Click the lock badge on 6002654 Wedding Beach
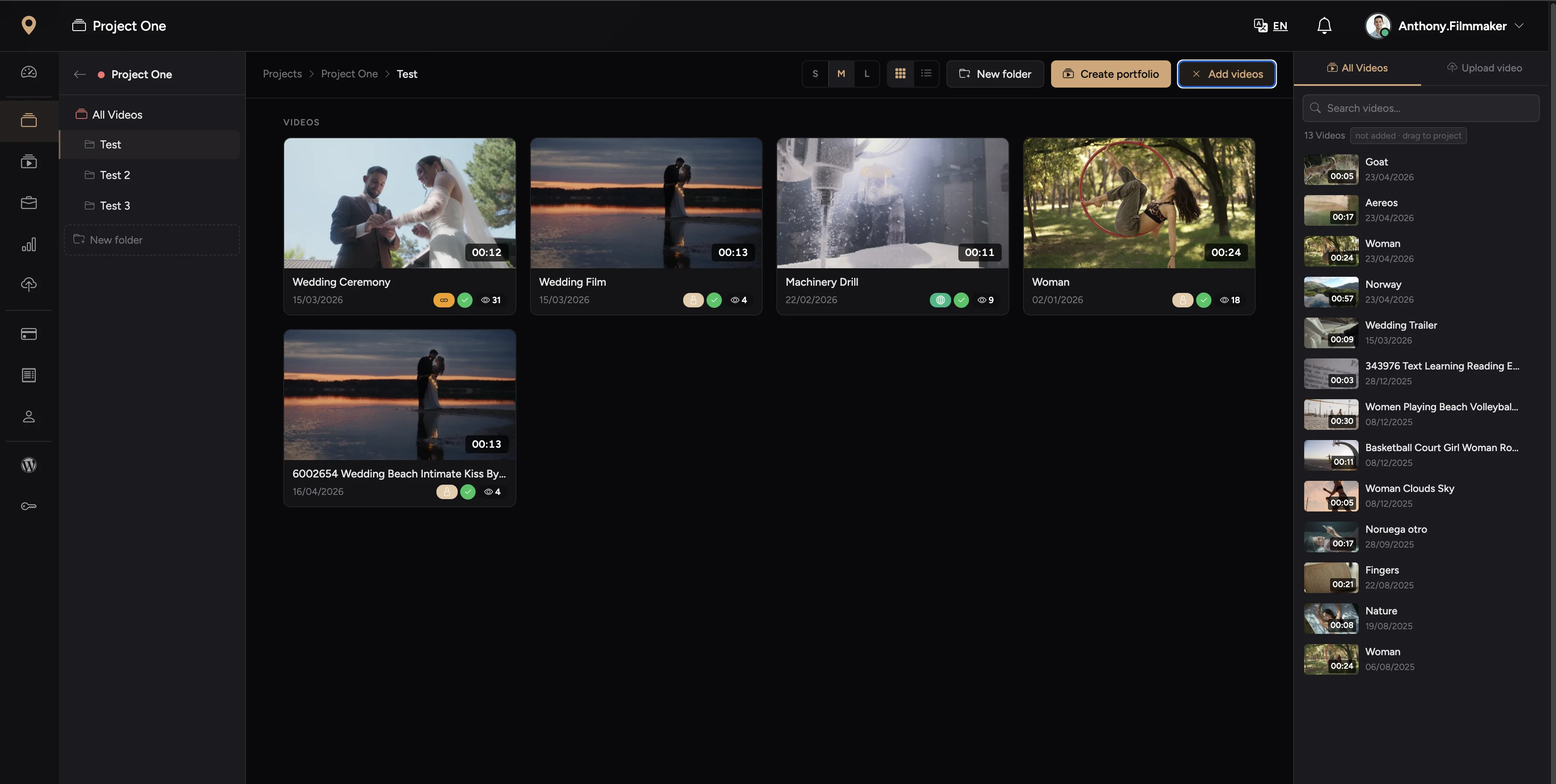The height and width of the screenshot is (784, 1556). pos(446,492)
